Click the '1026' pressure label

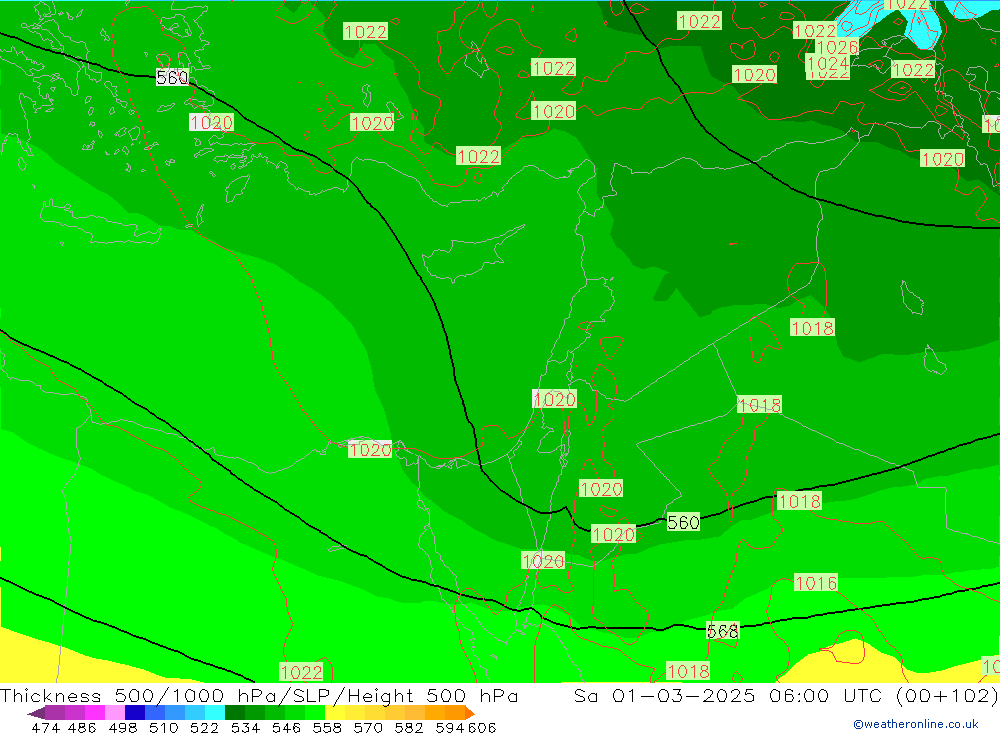click(837, 48)
